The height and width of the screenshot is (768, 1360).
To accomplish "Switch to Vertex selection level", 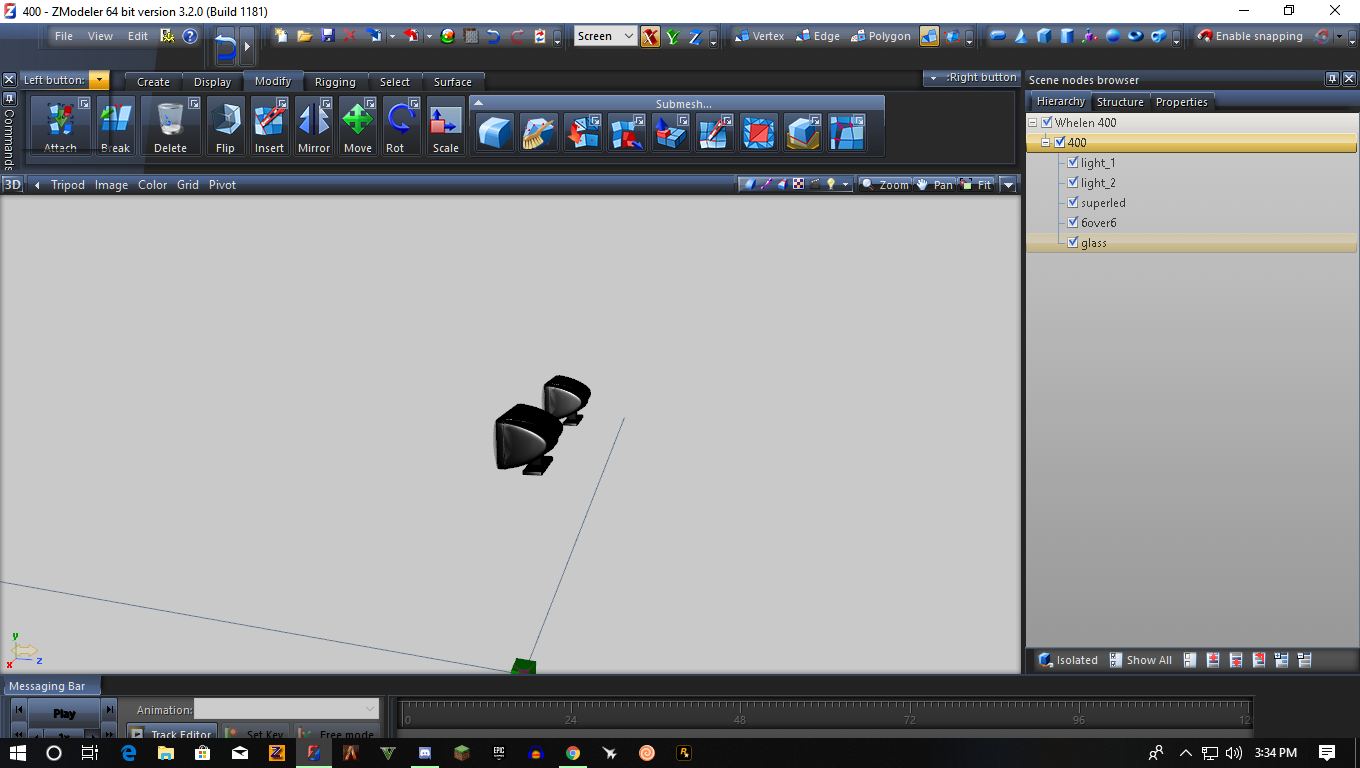I will [759, 36].
